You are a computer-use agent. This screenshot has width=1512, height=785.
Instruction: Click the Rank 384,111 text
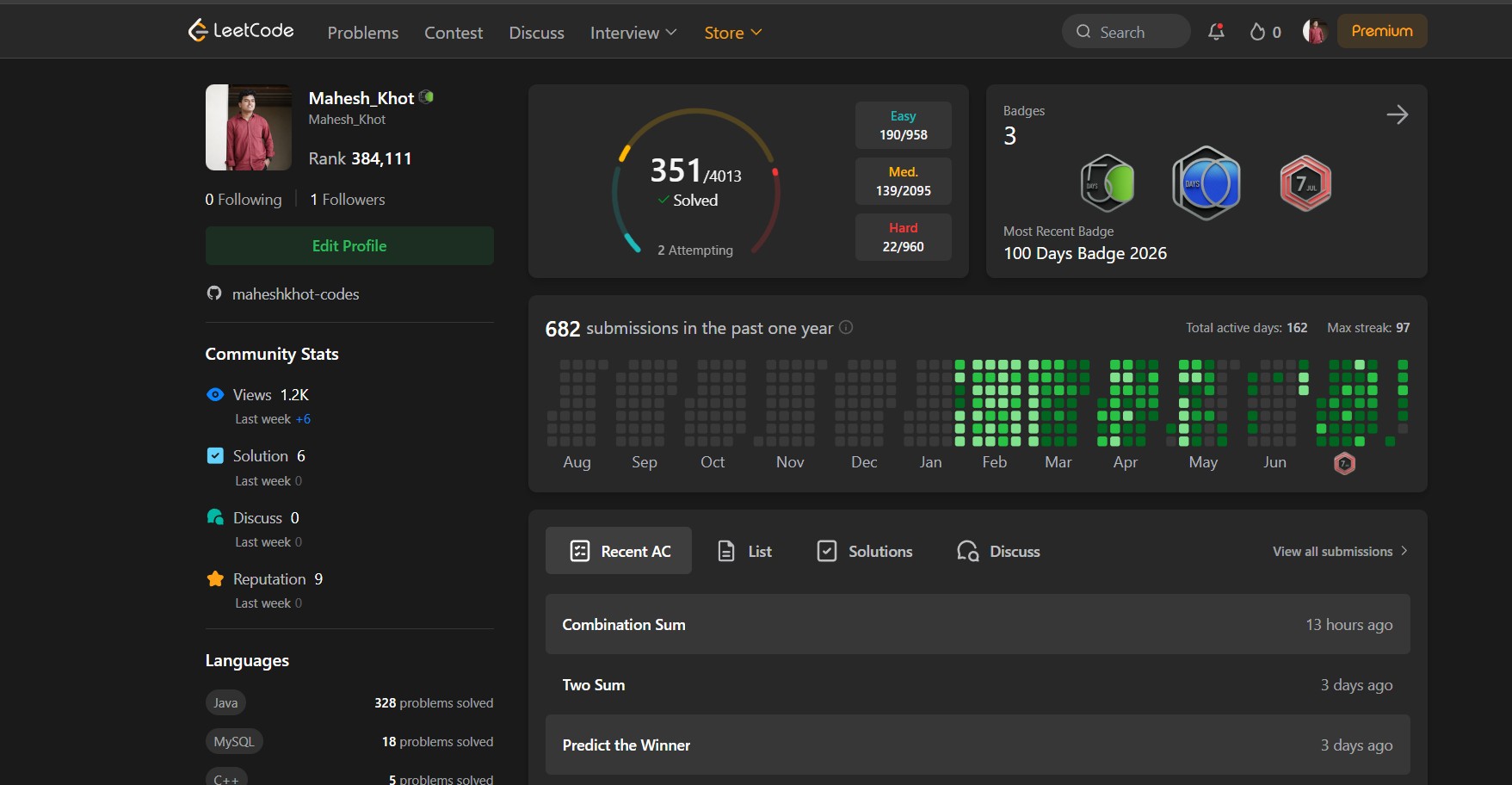tap(361, 158)
